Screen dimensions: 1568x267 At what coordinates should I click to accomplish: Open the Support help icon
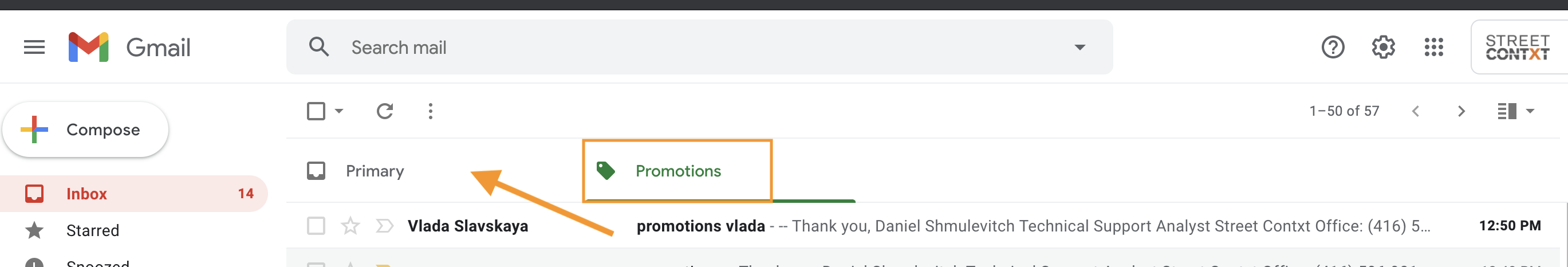[x=1333, y=47]
